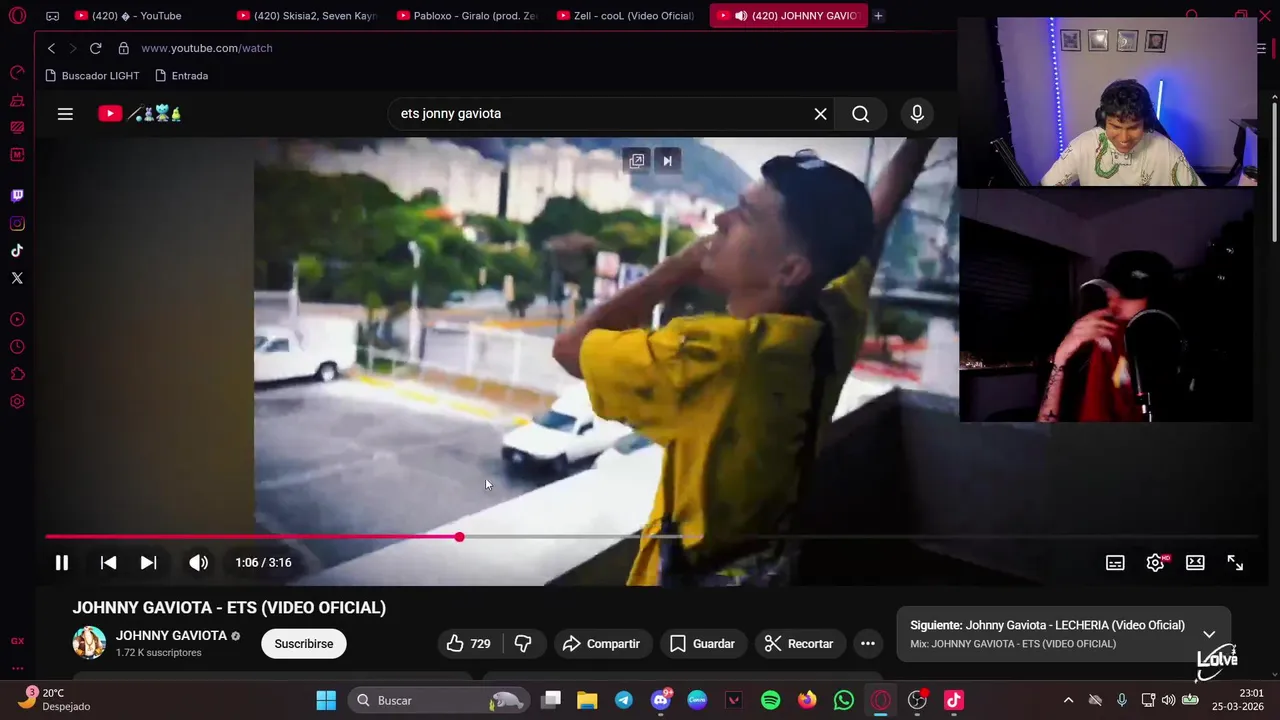
Task: Switch to Pabloxo - Giralo tab
Action: pyautogui.click(x=467, y=16)
